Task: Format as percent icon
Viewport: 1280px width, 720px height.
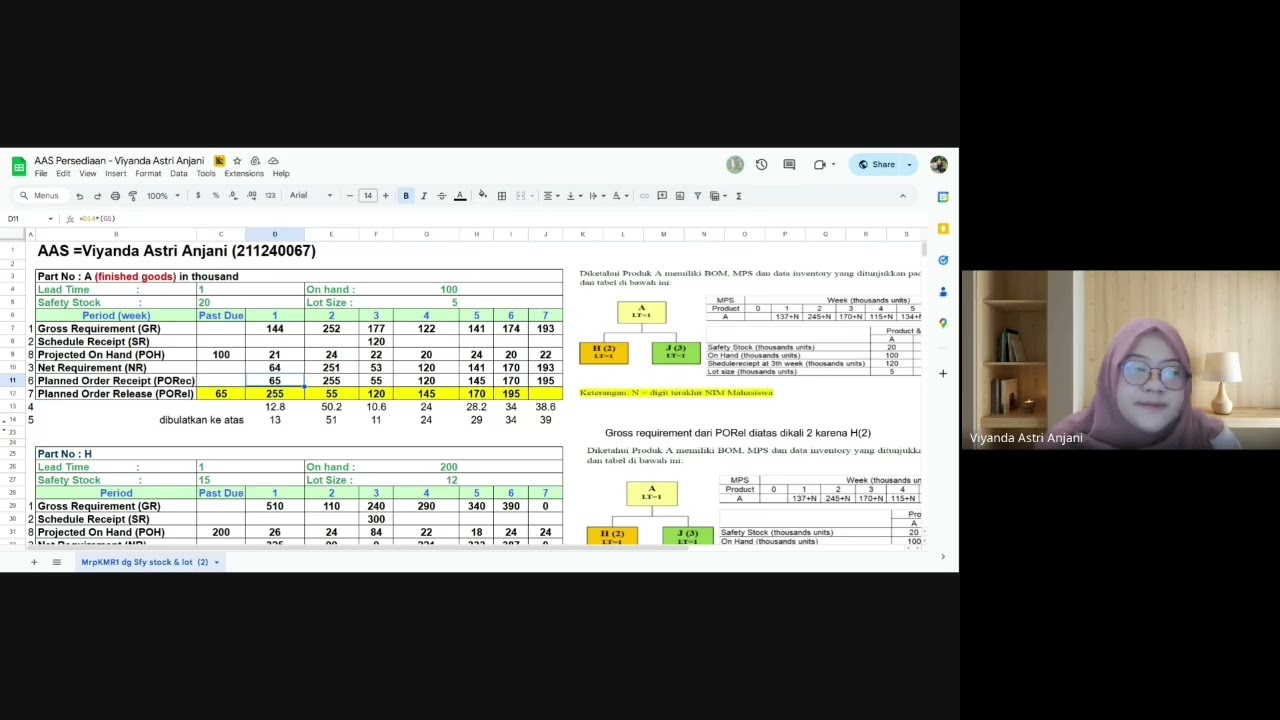Action: tap(216, 196)
